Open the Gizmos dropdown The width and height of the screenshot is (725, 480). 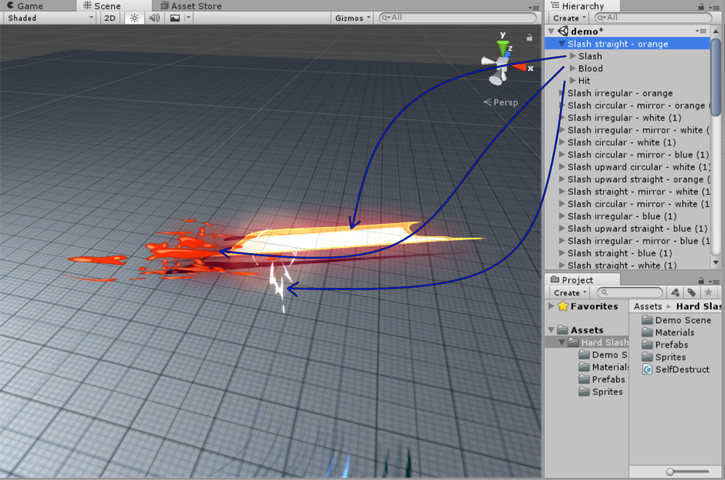click(352, 18)
